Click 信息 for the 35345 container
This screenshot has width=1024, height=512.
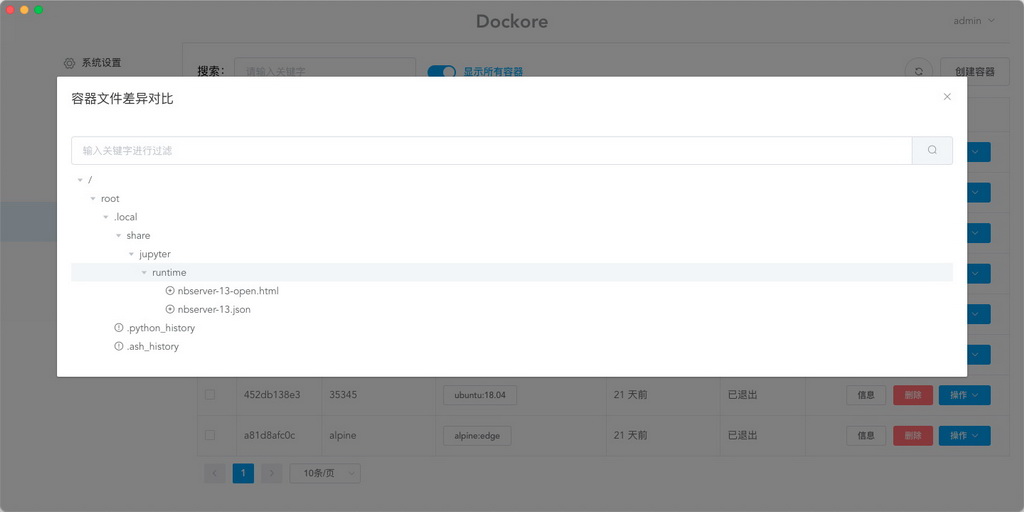coord(866,395)
